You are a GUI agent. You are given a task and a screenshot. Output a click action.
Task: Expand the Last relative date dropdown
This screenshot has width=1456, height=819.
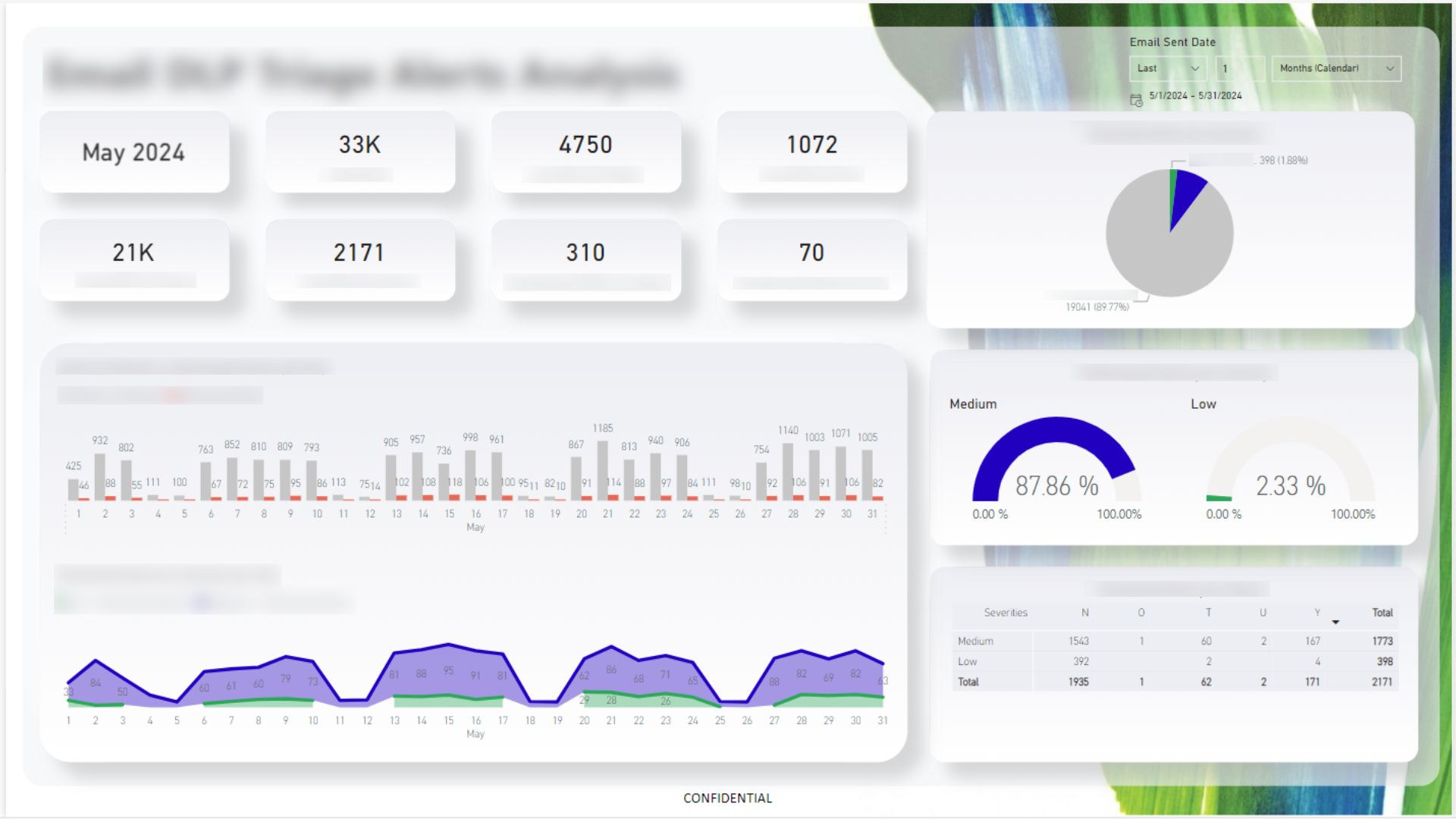tap(1169, 68)
